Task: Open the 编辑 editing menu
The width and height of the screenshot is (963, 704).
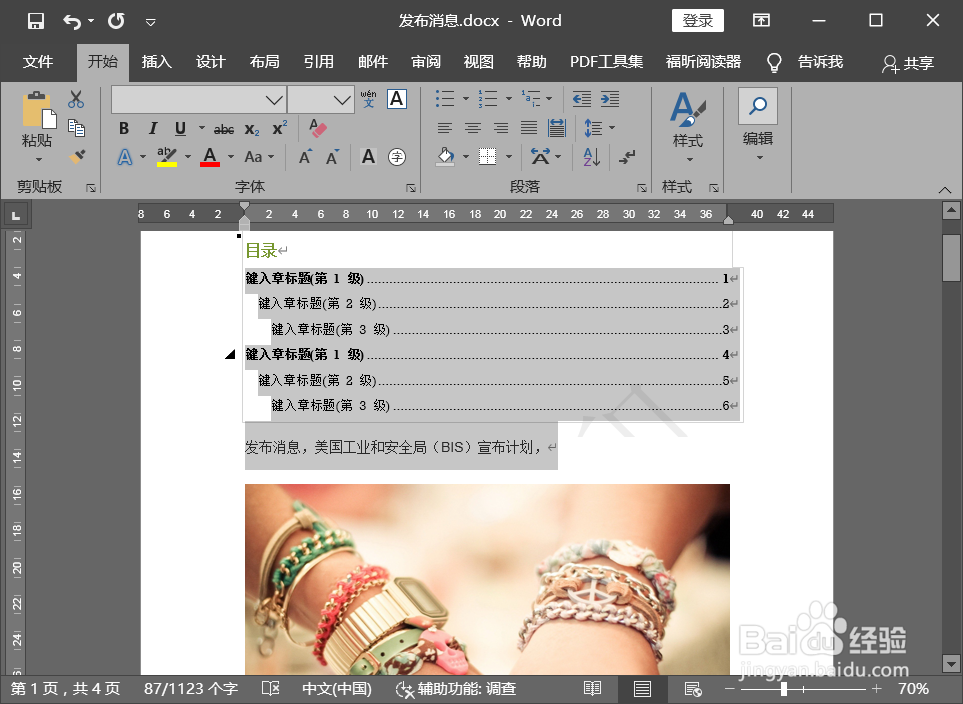Action: click(x=758, y=125)
